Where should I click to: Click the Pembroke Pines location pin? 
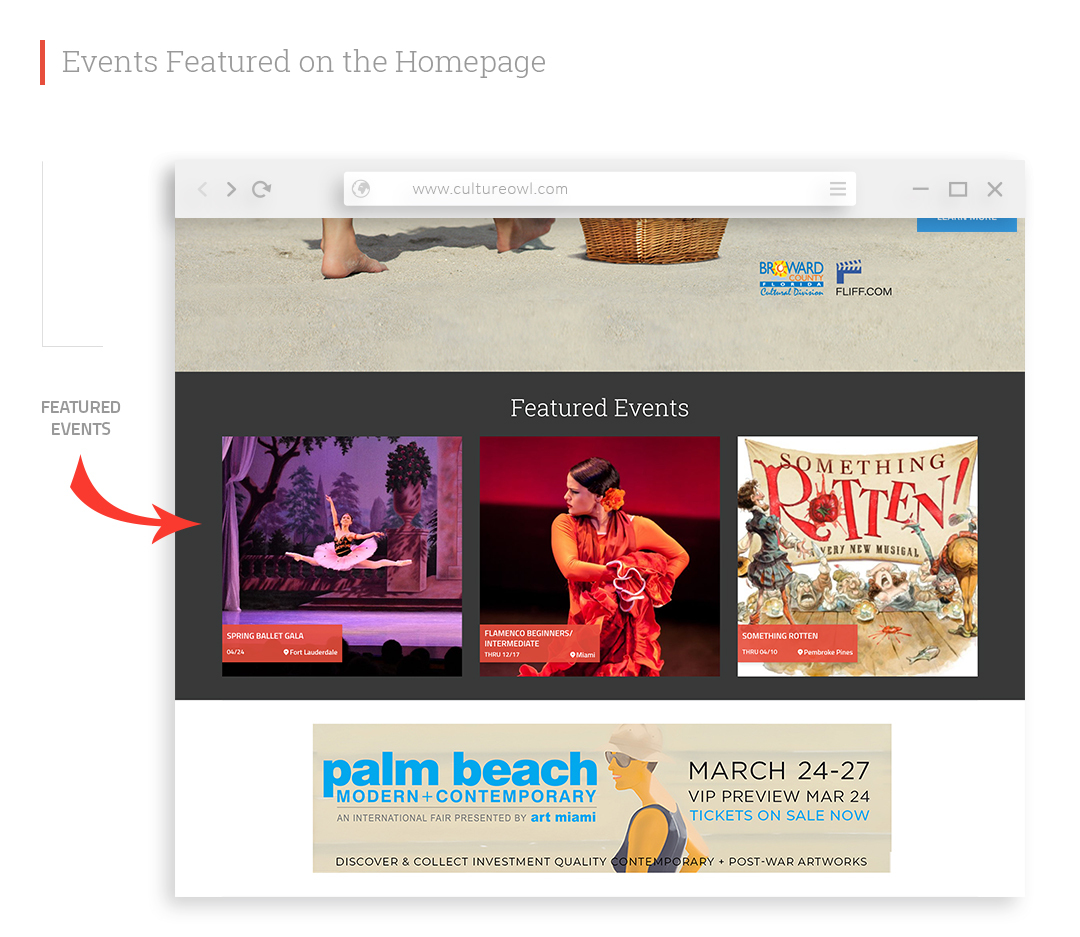click(x=801, y=653)
